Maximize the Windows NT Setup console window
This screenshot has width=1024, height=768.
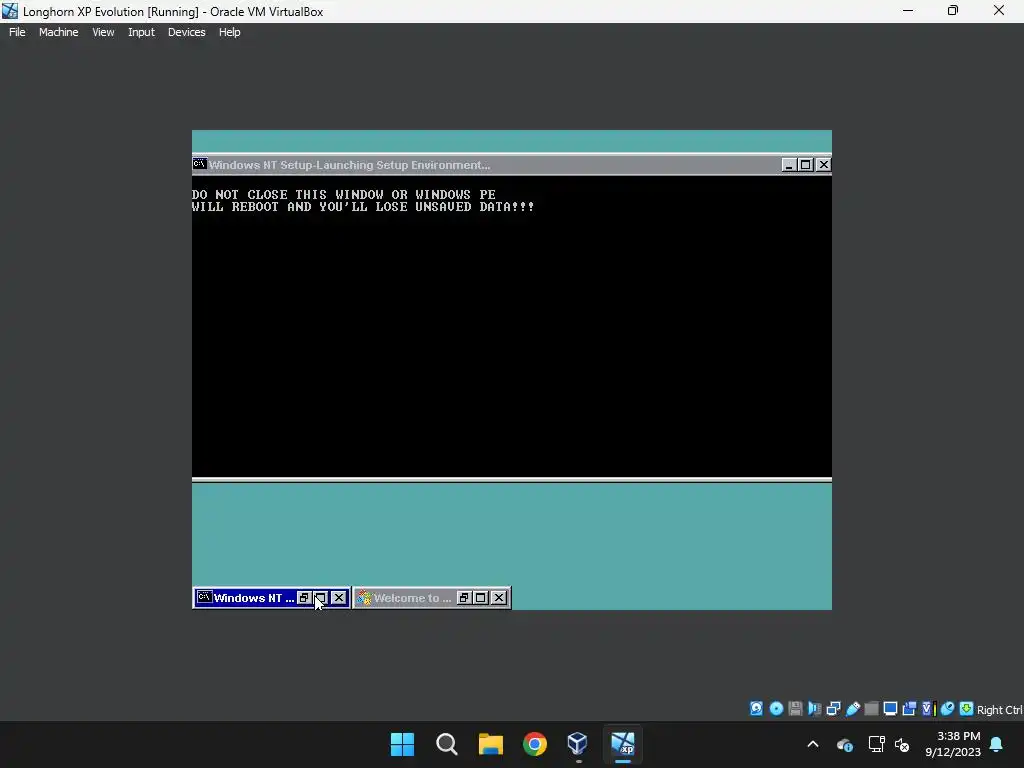tap(806, 165)
